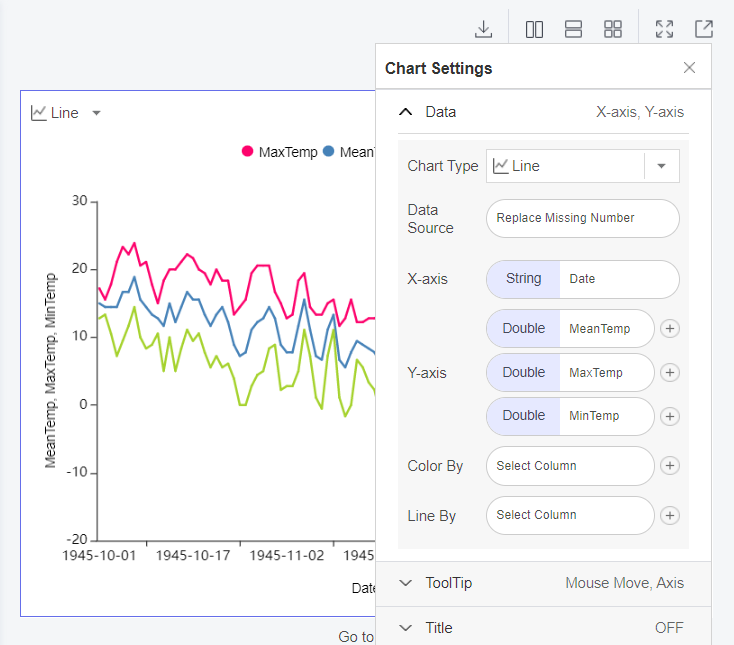The height and width of the screenshot is (645, 734).
Task: Select the MinTemp Y-axis column field
Action: point(570,416)
